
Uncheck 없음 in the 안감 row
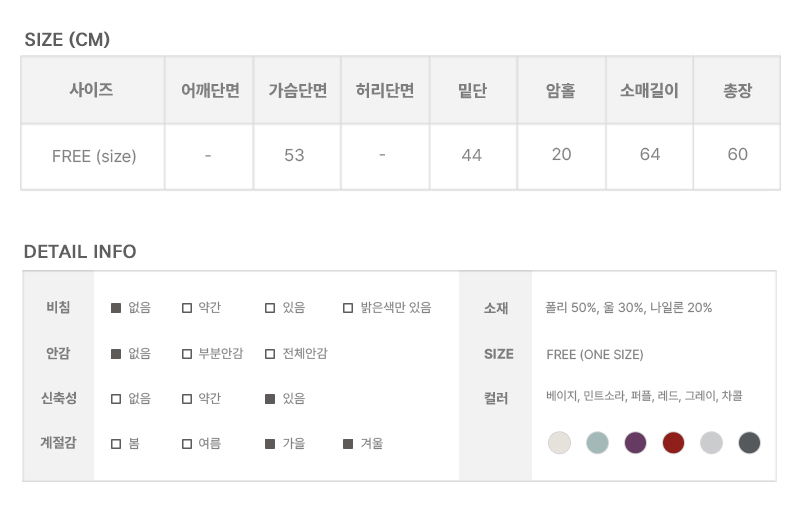tap(116, 353)
